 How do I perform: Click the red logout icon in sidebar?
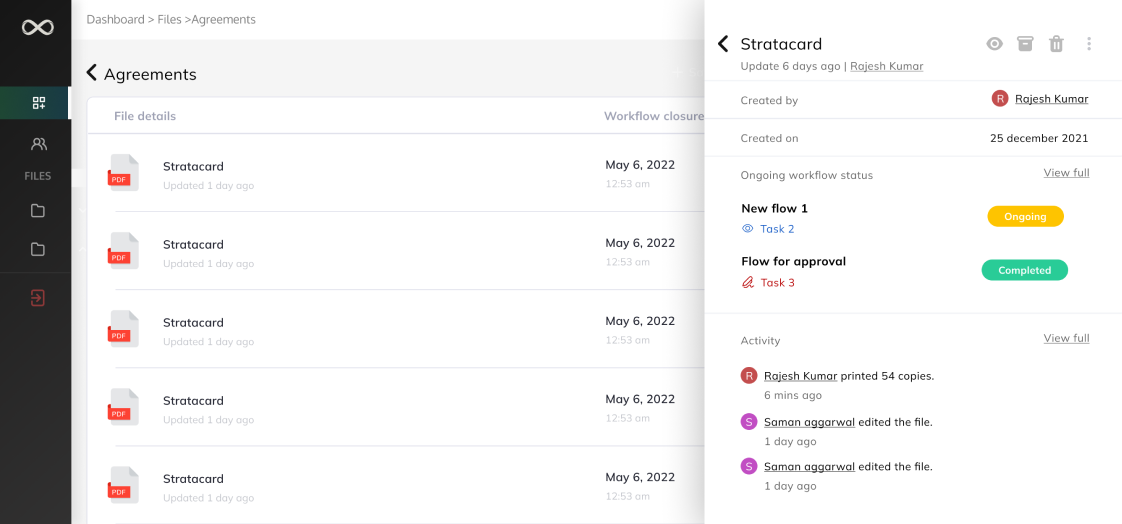pyautogui.click(x=38, y=298)
